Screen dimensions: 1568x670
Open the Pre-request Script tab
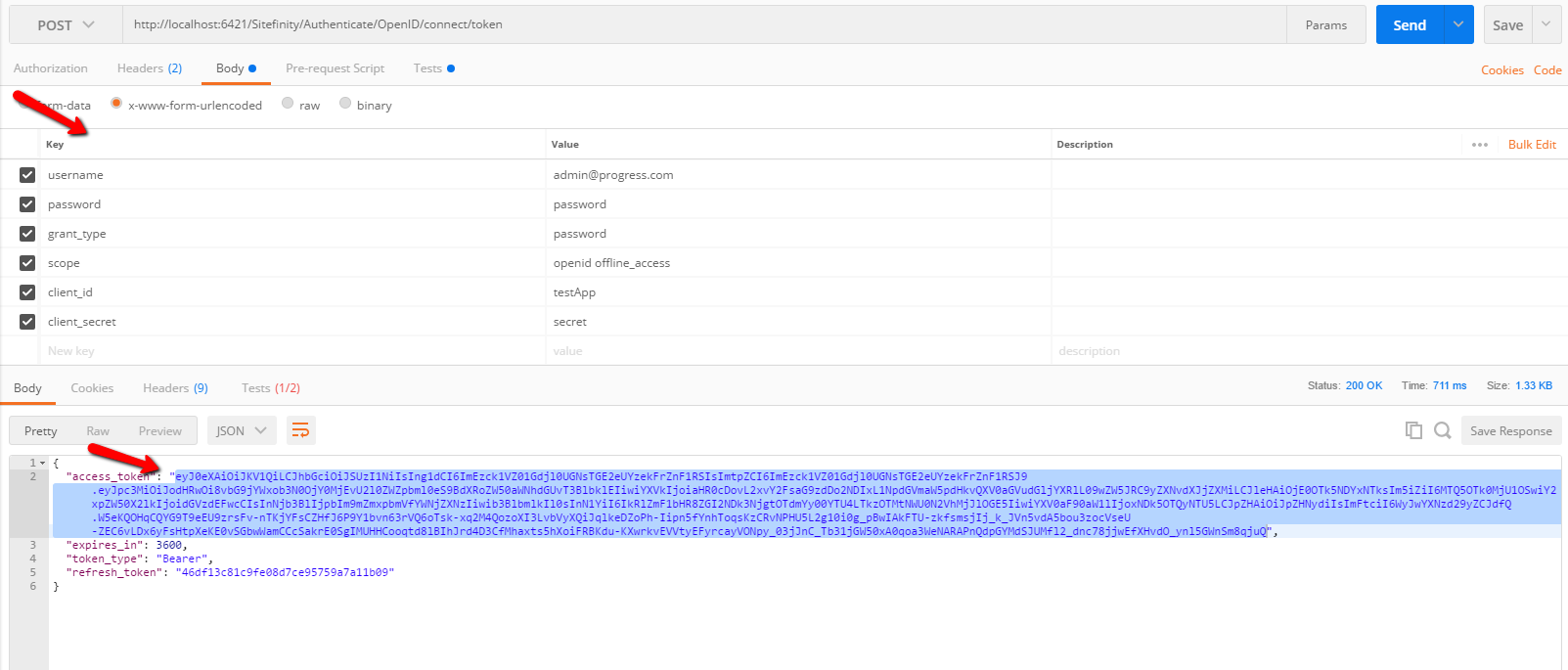(x=335, y=68)
